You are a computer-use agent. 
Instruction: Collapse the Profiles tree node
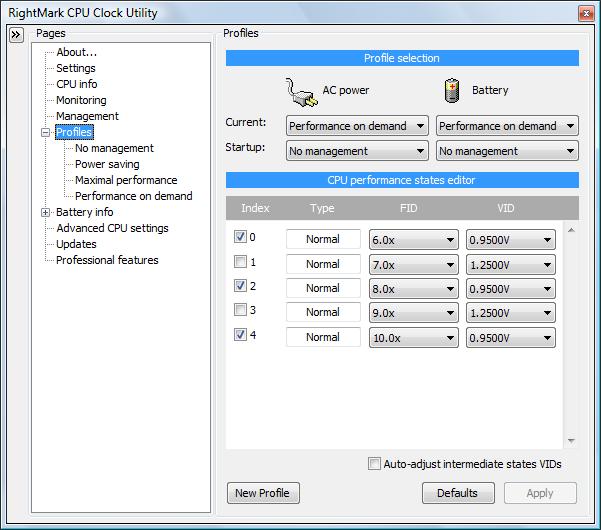pos(46,133)
